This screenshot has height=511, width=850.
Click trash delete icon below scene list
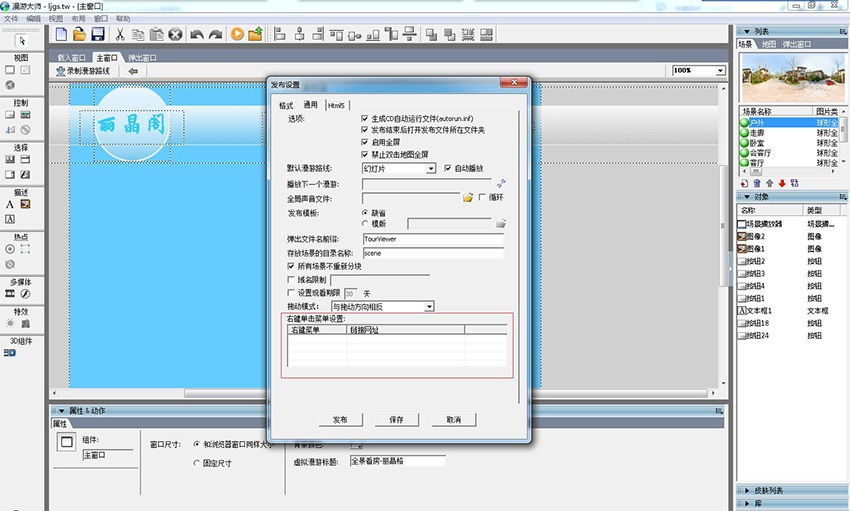[x=757, y=183]
